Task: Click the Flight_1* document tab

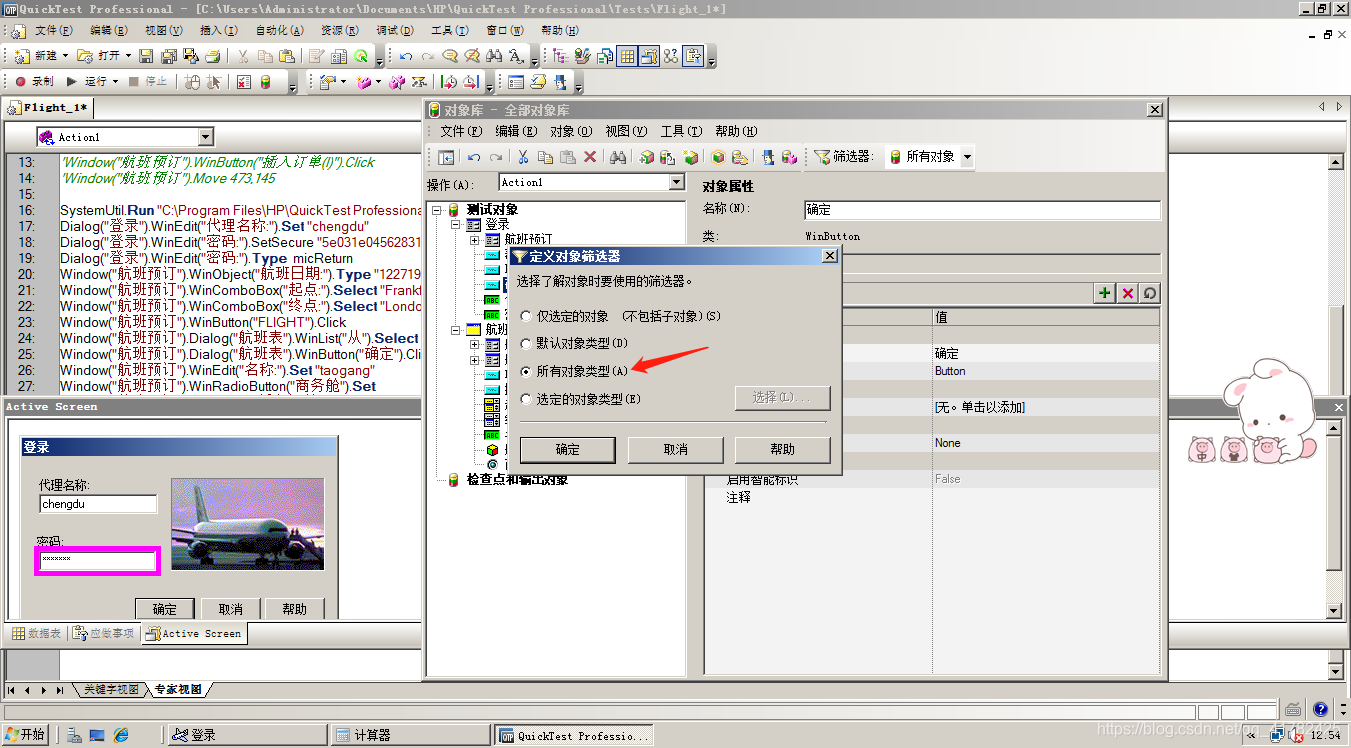Action: click(x=49, y=107)
